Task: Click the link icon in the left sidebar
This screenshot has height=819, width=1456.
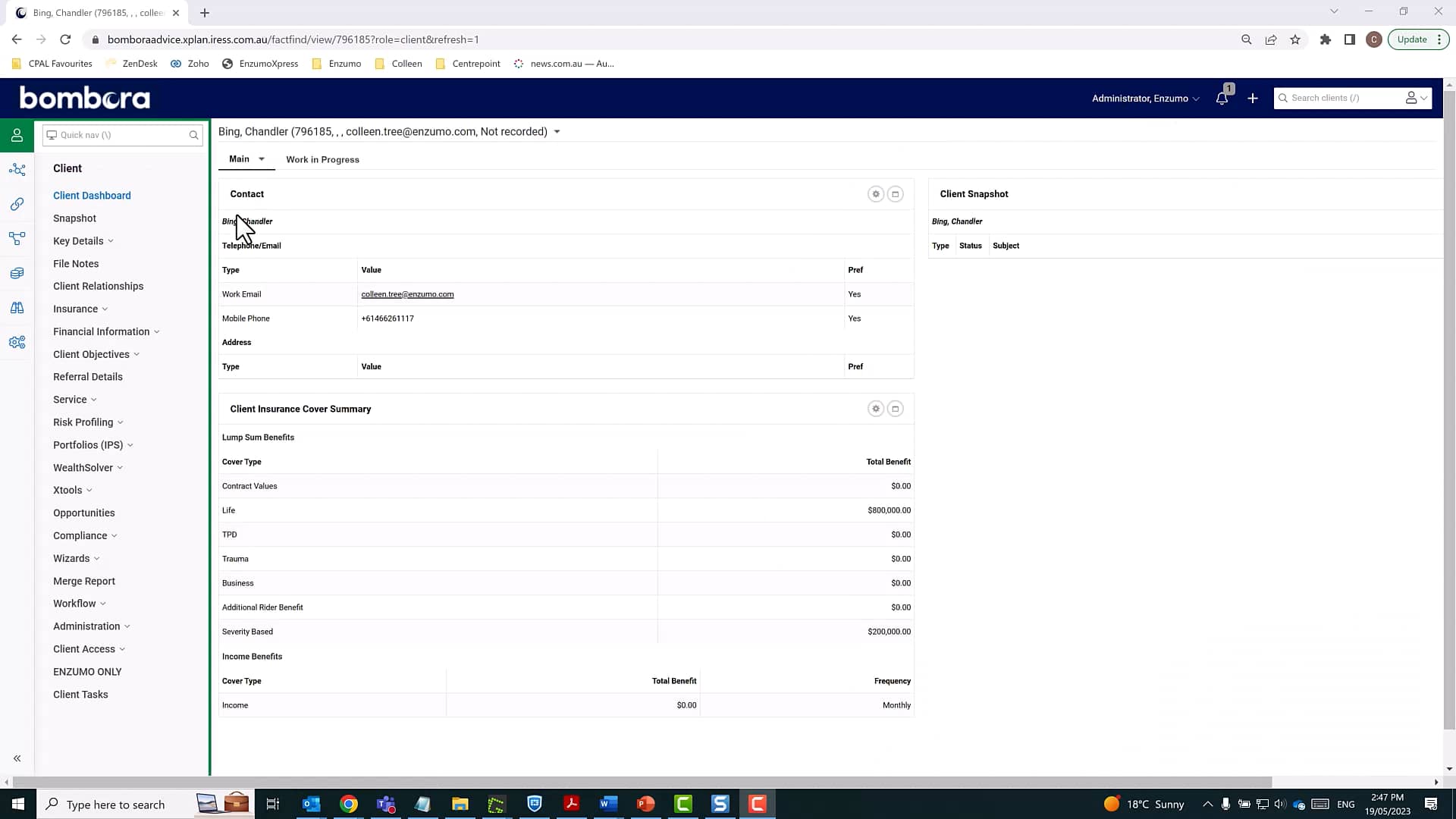Action: pyautogui.click(x=17, y=203)
